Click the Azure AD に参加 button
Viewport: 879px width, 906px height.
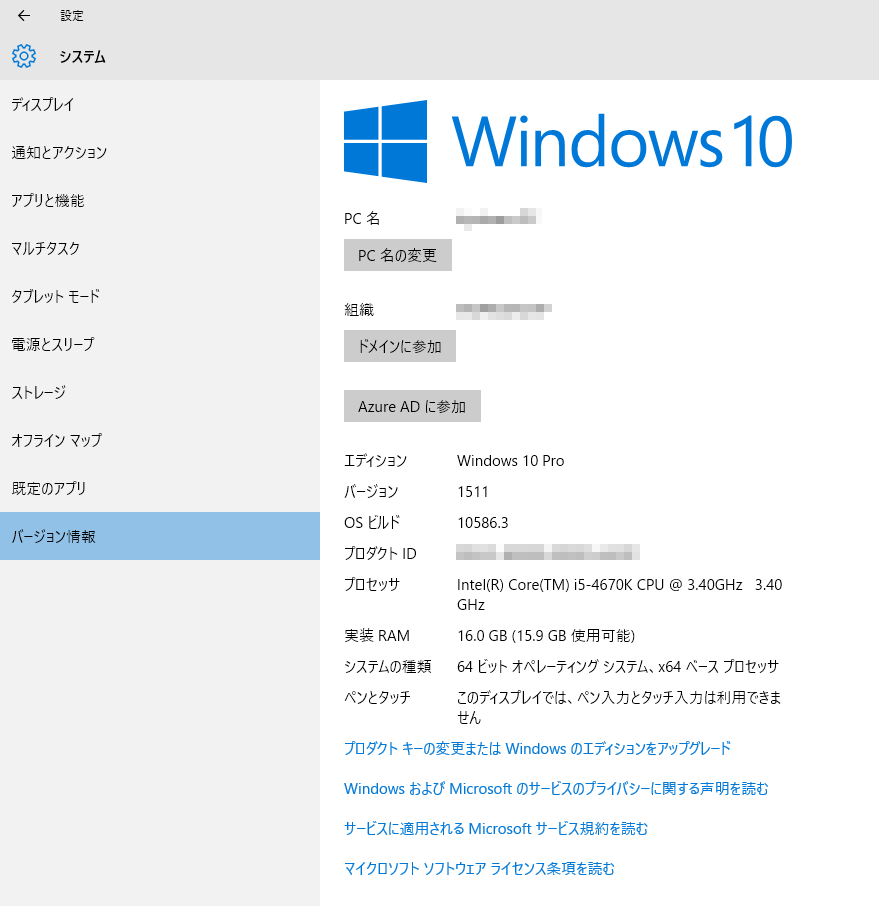[412, 406]
